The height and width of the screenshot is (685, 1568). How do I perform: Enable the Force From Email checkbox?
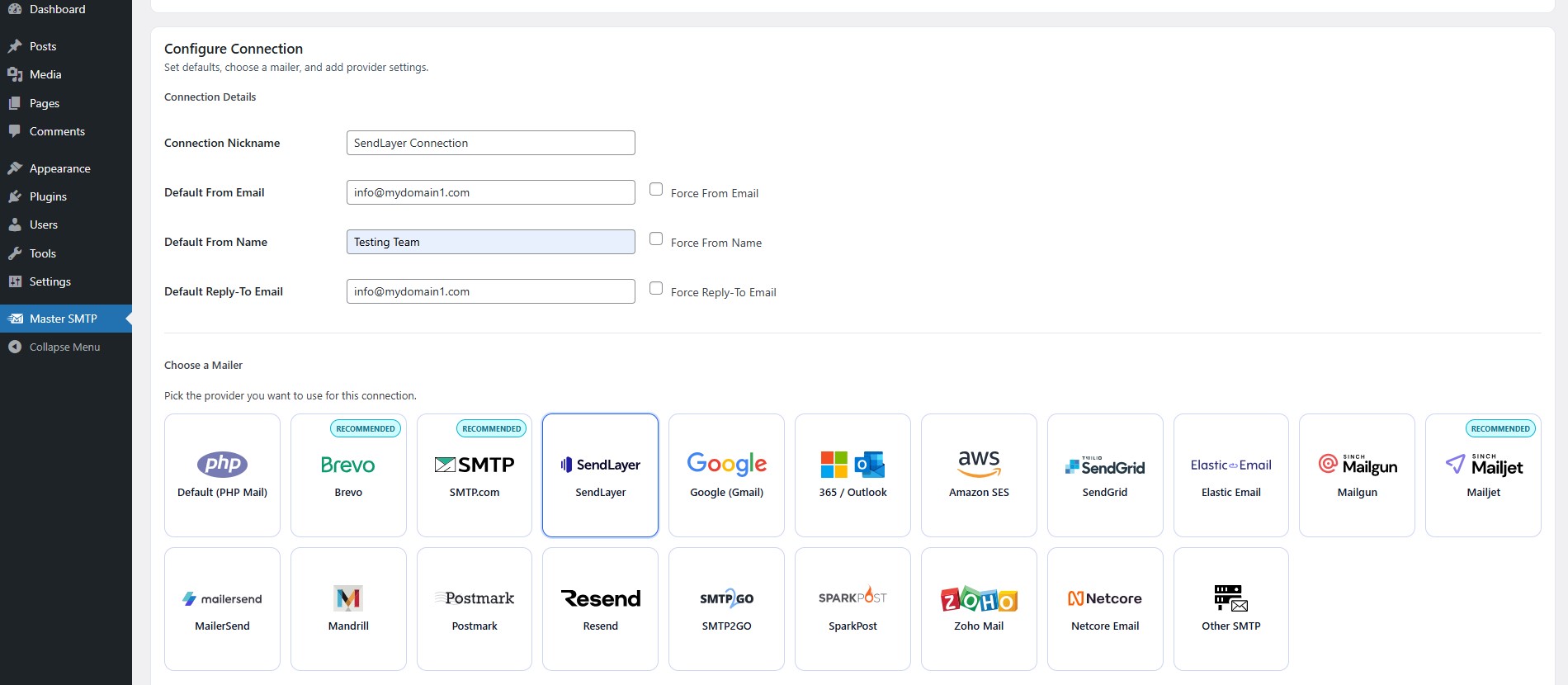coord(656,190)
